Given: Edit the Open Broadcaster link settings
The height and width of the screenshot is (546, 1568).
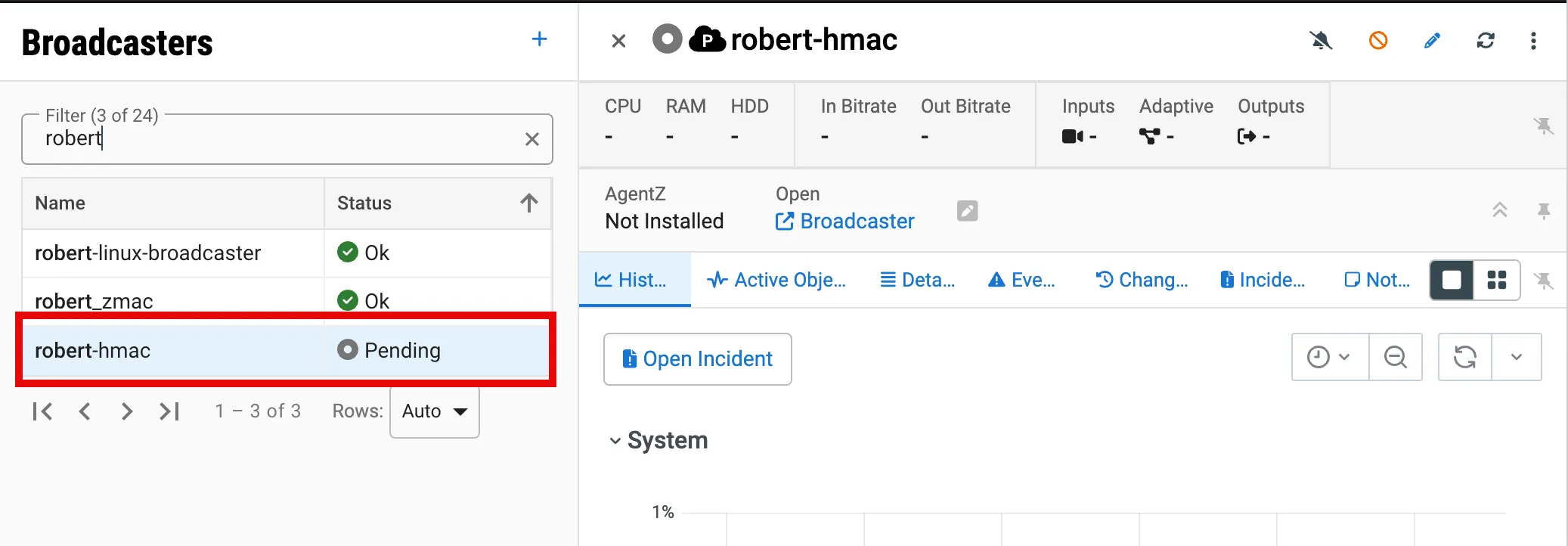Looking at the screenshot, I should click(x=967, y=210).
